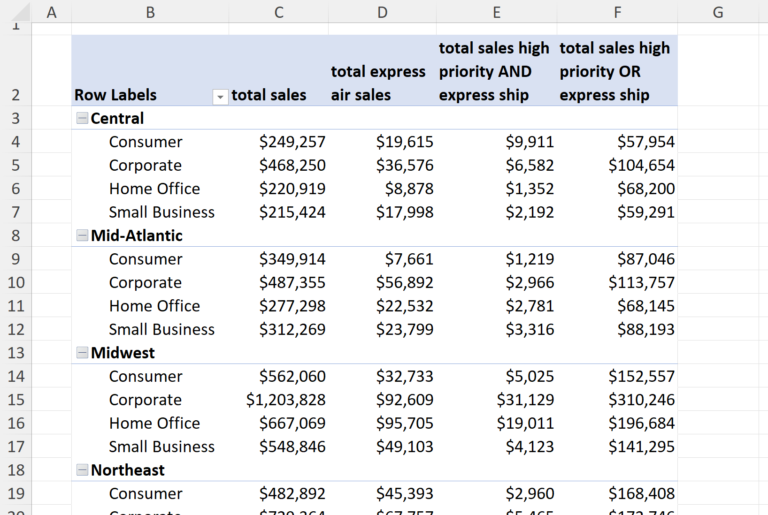This screenshot has height=515, width=768.
Task: Click the Mid-Atlantic Home Office row label
Action: (x=154, y=306)
